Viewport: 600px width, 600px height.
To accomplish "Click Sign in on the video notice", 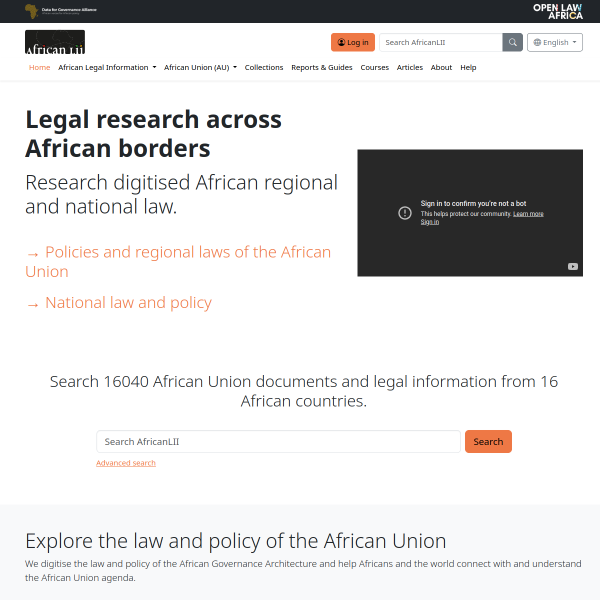I will click(430, 222).
